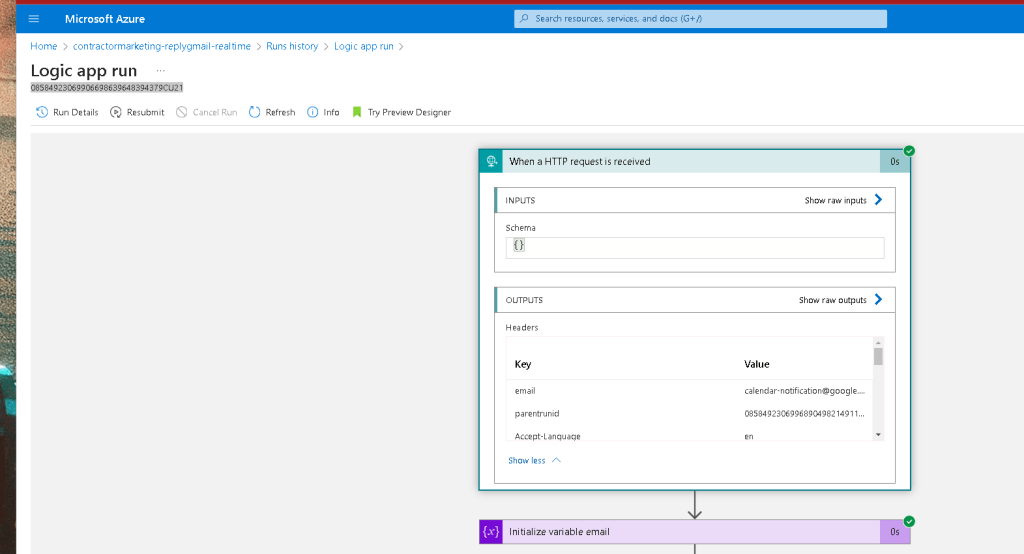Click the headers table scroll up arrow
Screen dimensions: 1024x554
(x=878, y=342)
